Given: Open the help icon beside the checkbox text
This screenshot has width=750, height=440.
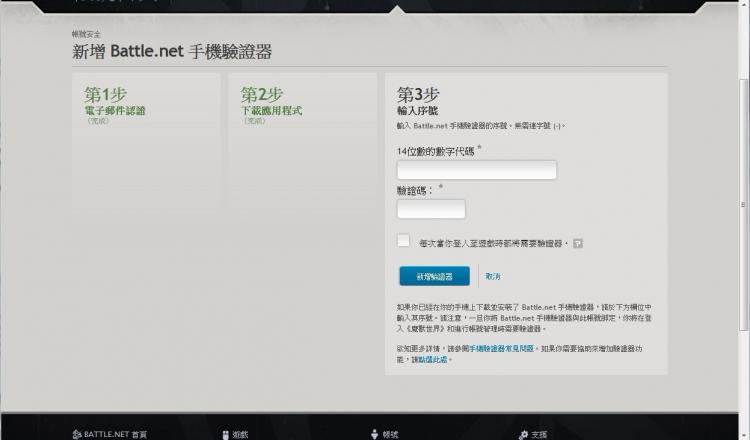Looking at the screenshot, I should pyautogui.click(x=578, y=243).
